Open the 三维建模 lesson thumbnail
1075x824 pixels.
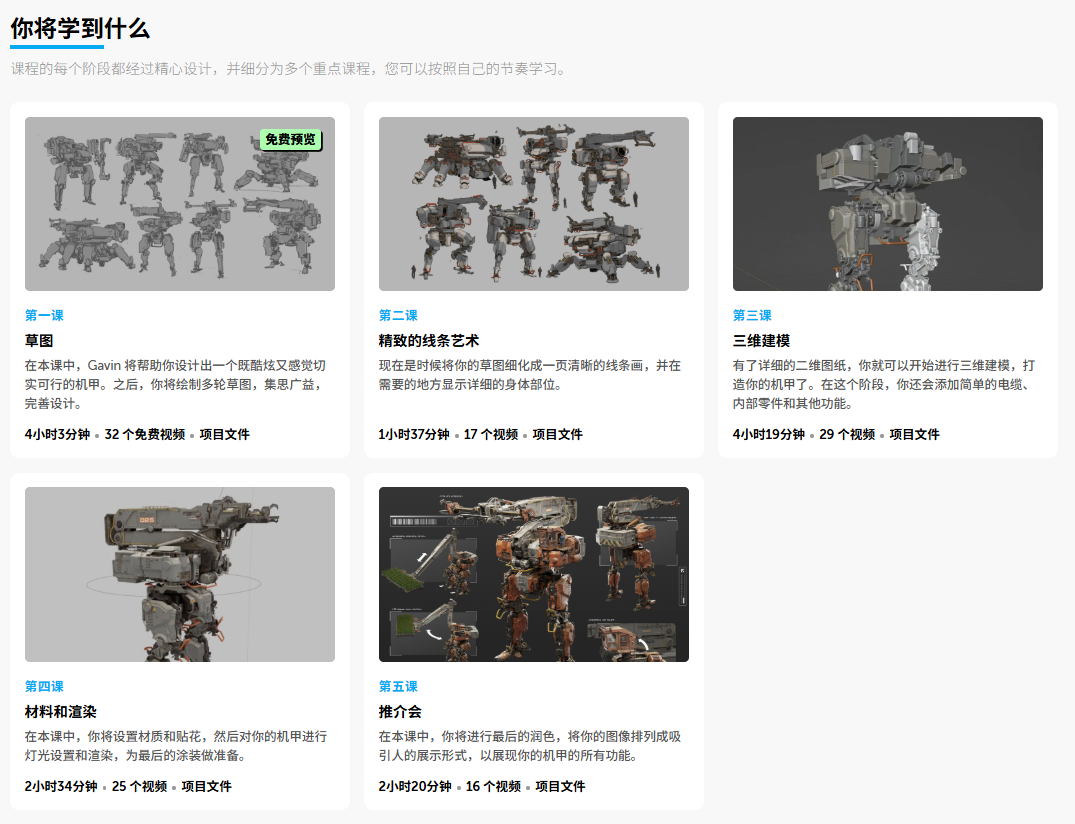[887, 204]
